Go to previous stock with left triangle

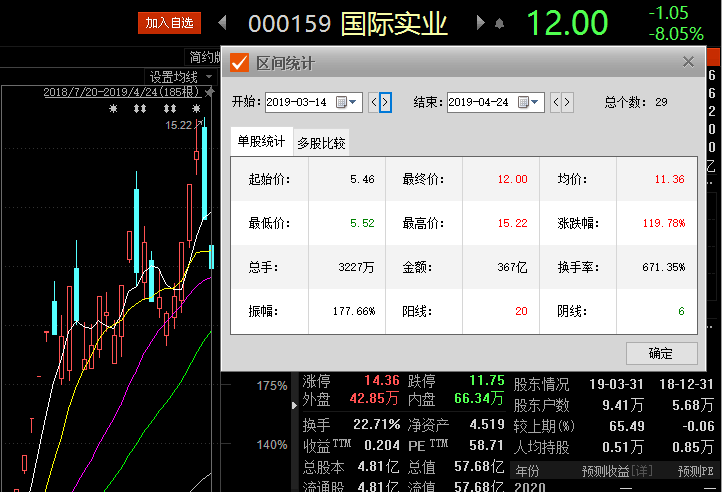[222, 23]
